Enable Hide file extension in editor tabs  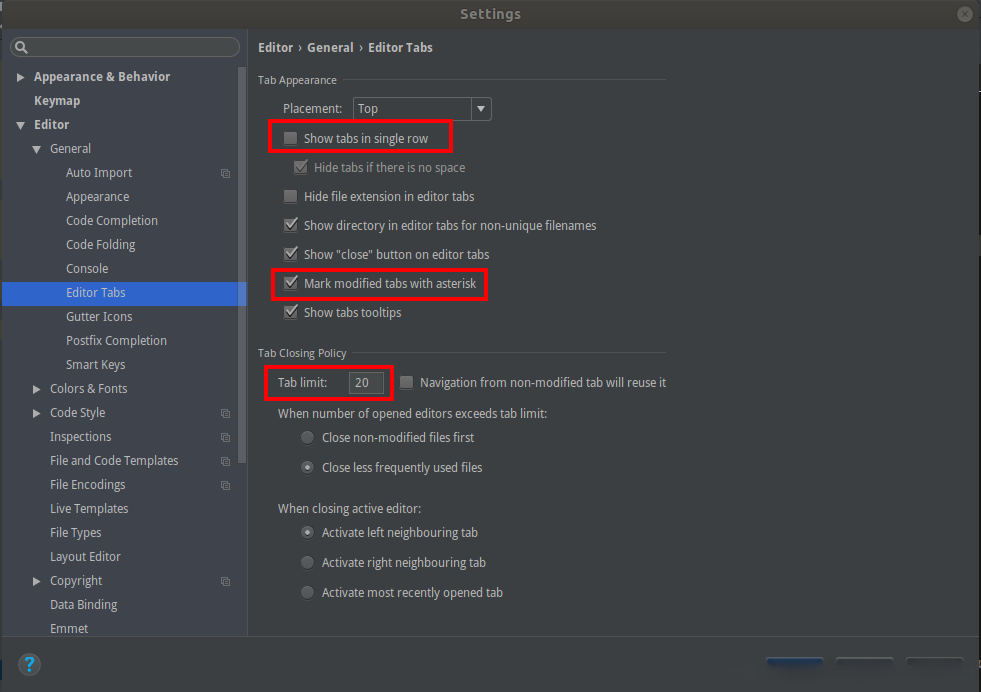(x=290, y=196)
